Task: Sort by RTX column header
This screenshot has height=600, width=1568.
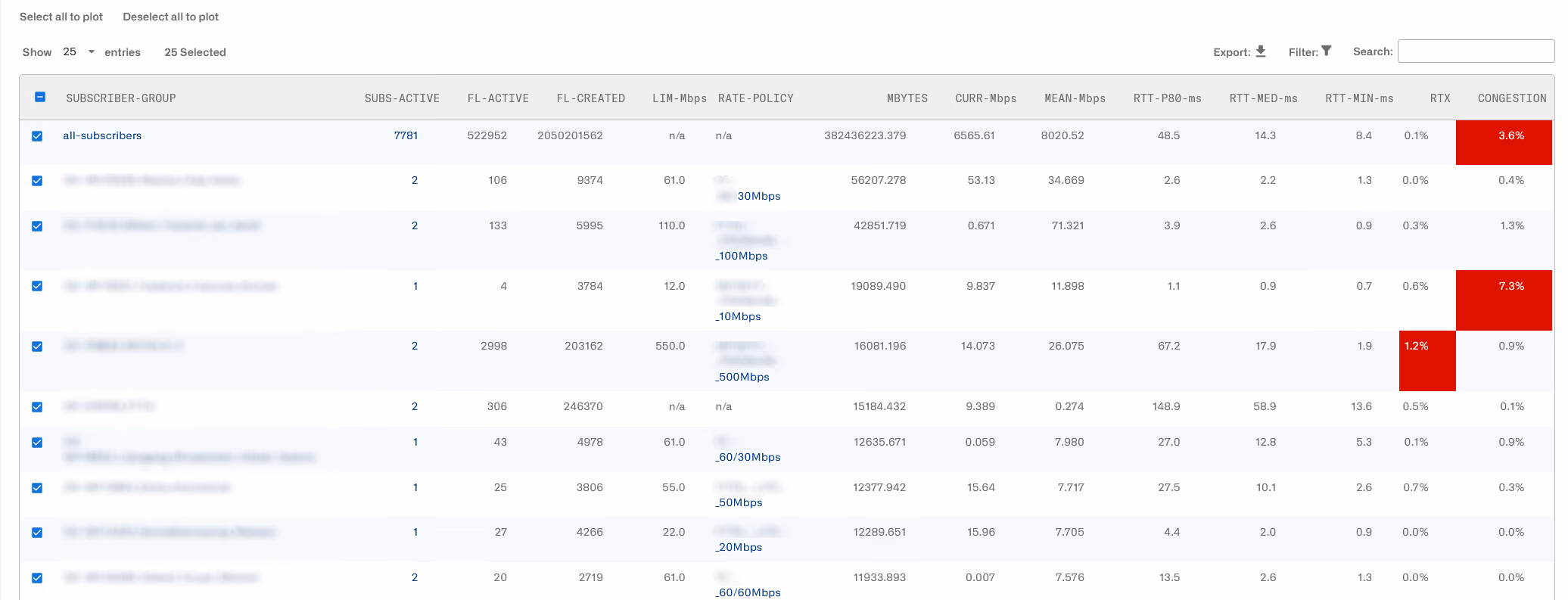Action: pos(1440,98)
